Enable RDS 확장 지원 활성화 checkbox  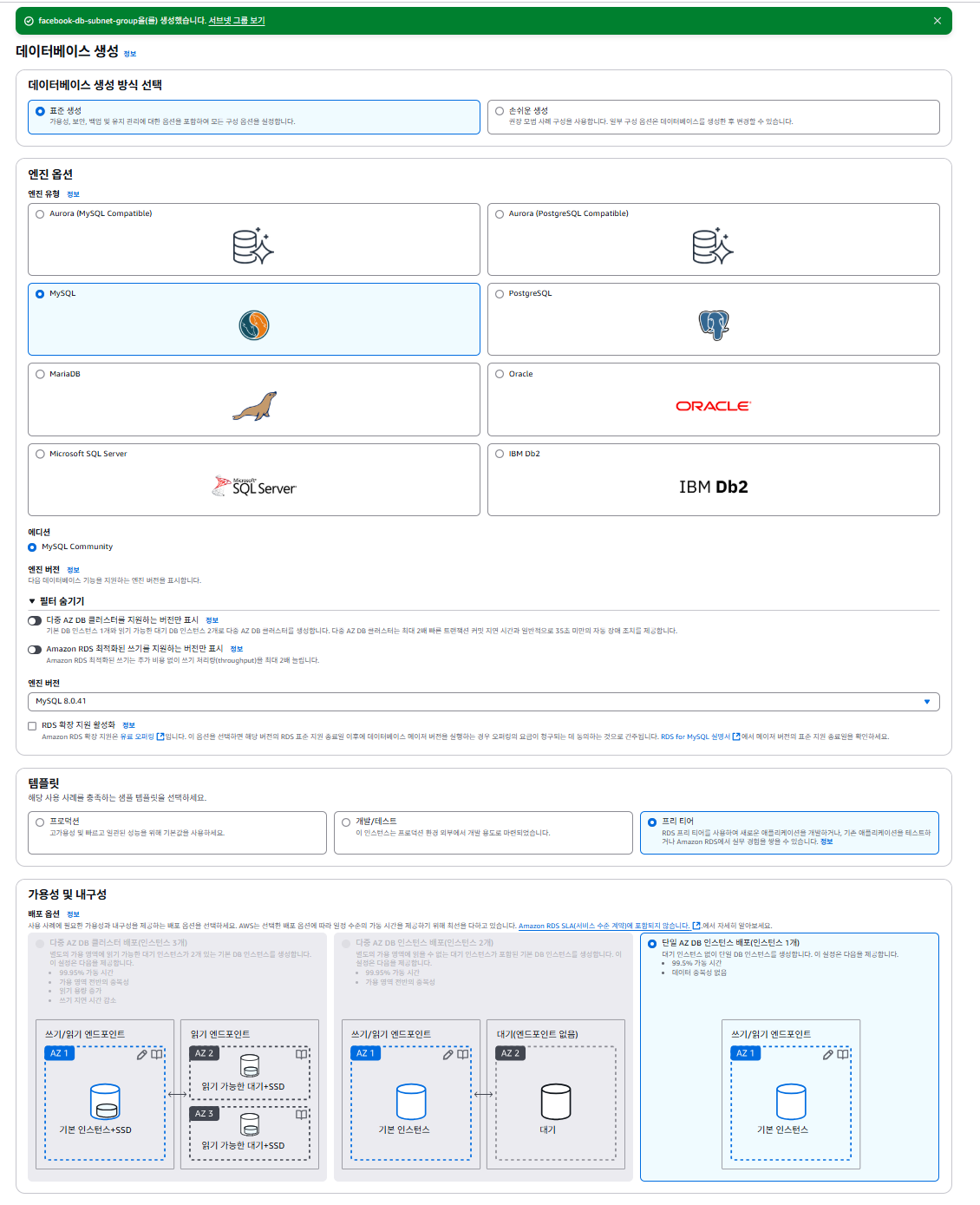click(32, 726)
